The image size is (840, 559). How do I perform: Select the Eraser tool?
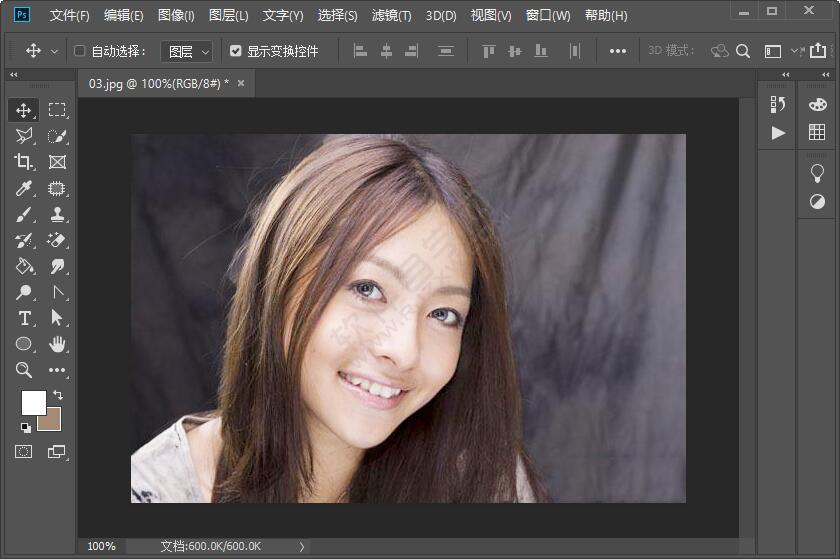point(57,240)
